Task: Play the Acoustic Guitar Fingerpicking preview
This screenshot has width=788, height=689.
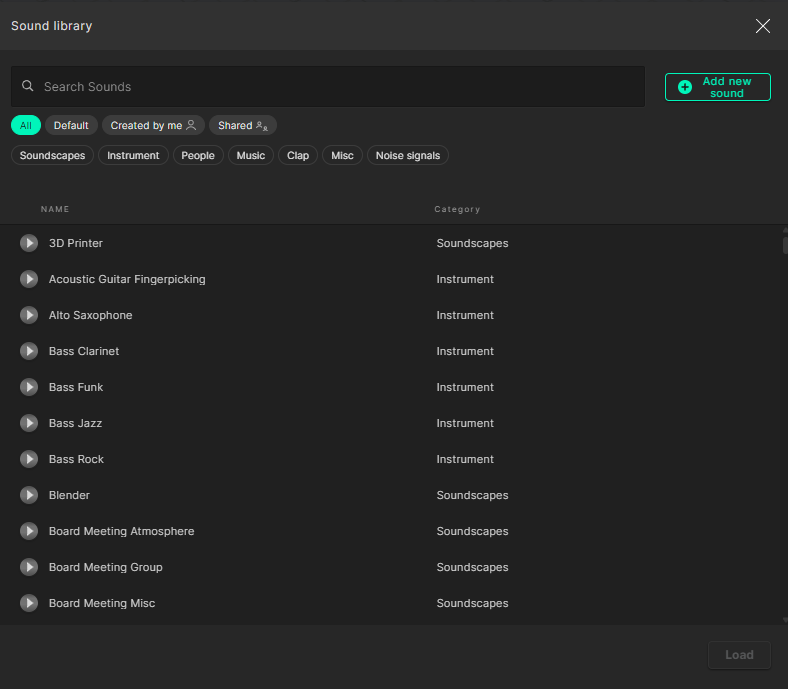Action: (x=29, y=279)
